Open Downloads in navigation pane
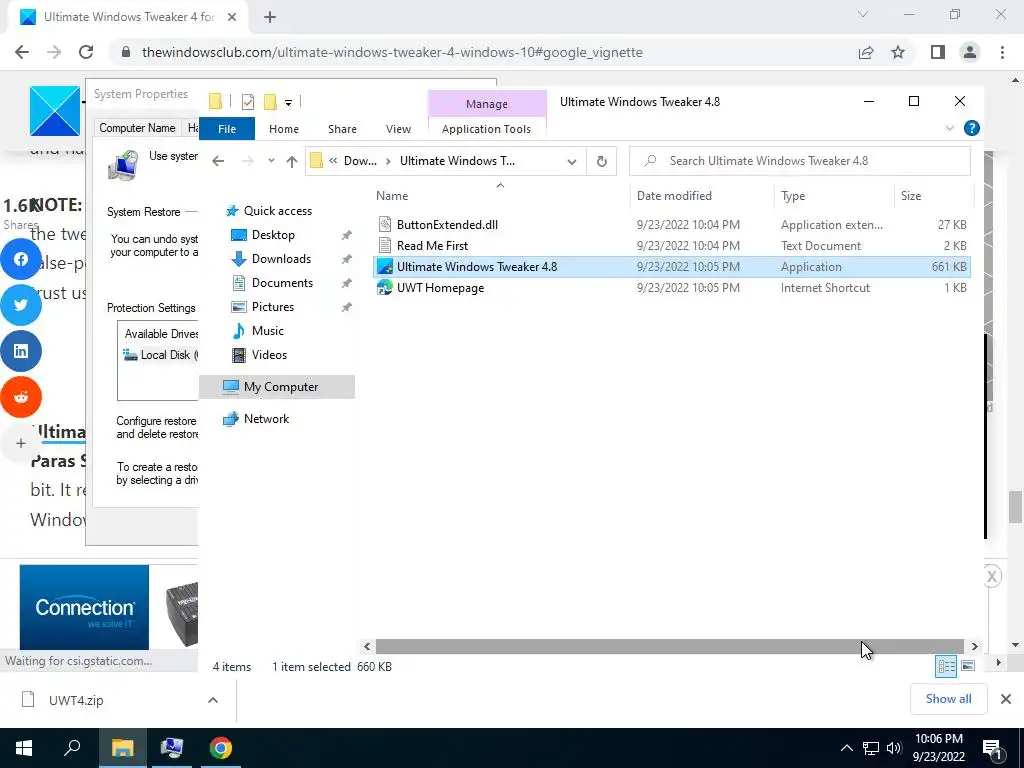 [281, 259]
